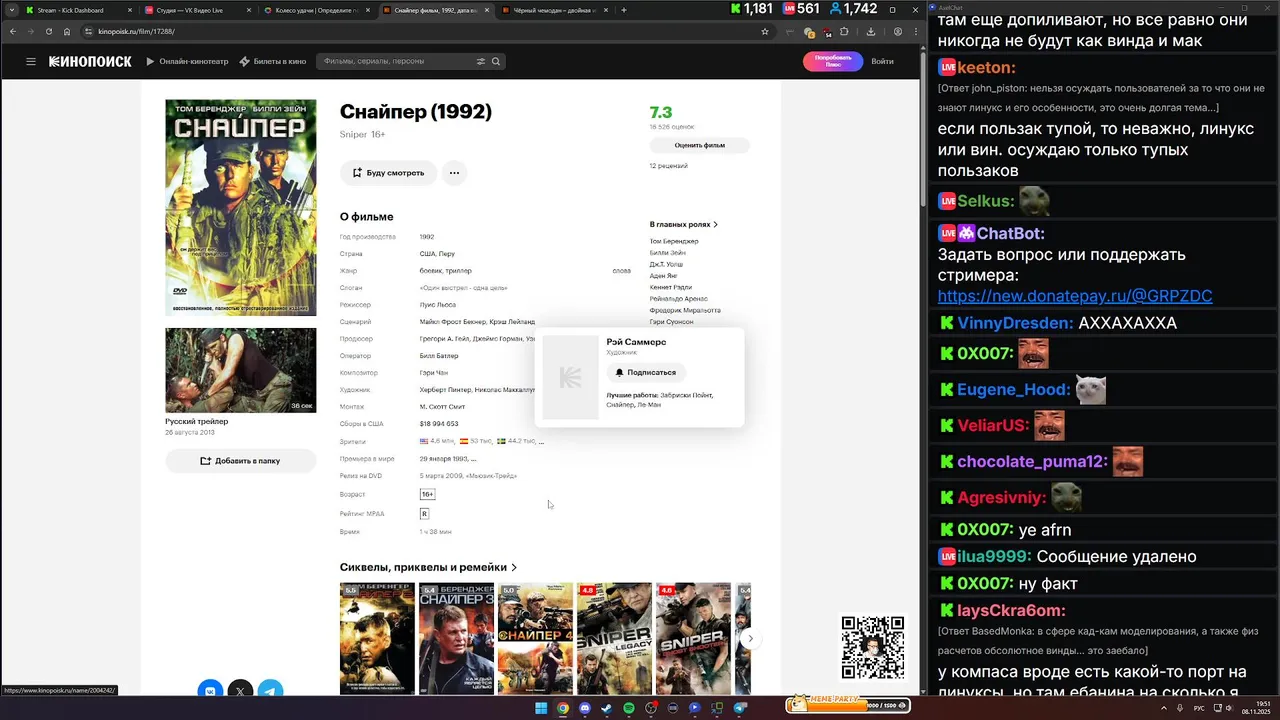Screen dimensions: 1280x720
Task: Click Буду смотреть button
Action: tap(388, 173)
